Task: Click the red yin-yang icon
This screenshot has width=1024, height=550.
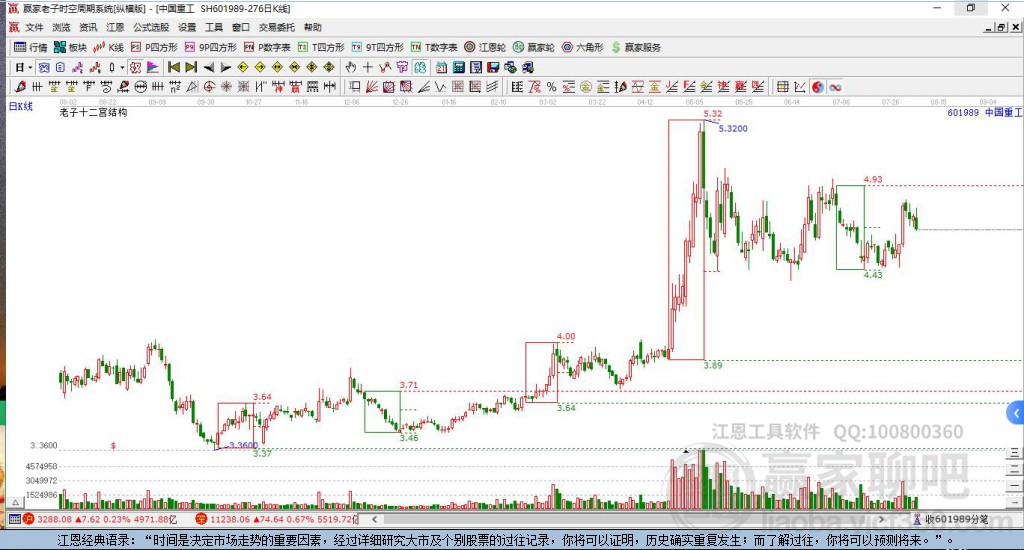Action: (818, 87)
